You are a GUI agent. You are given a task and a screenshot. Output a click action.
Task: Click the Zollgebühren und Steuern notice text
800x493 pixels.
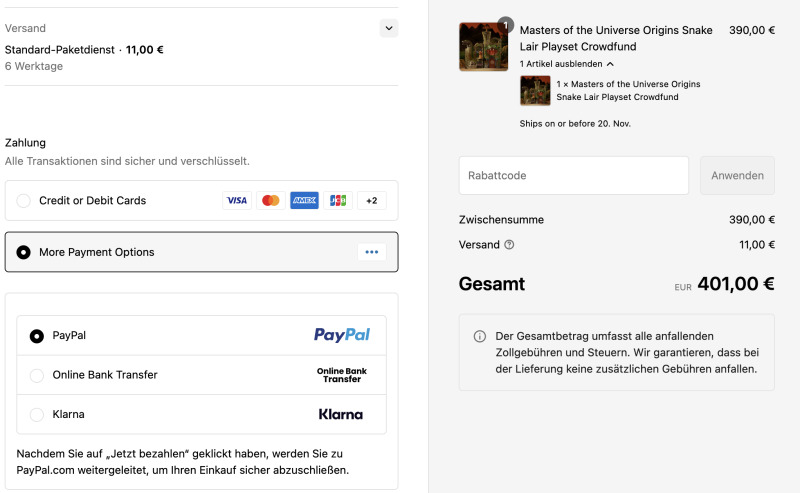[627, 353]
